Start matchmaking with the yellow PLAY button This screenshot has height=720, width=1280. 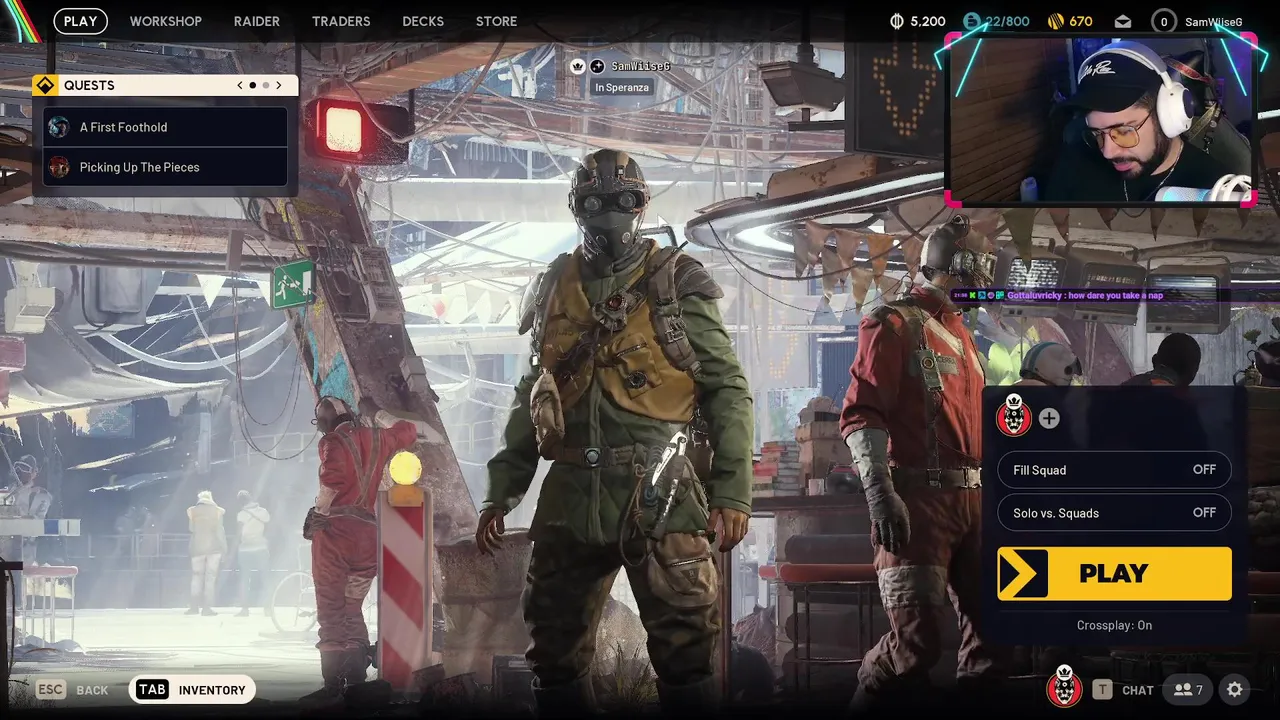[x=1114, y=574]
